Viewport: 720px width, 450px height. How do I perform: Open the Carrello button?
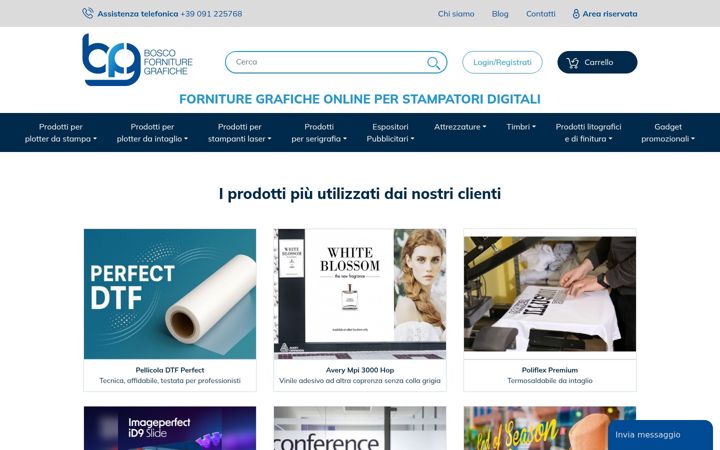point(597,62)
